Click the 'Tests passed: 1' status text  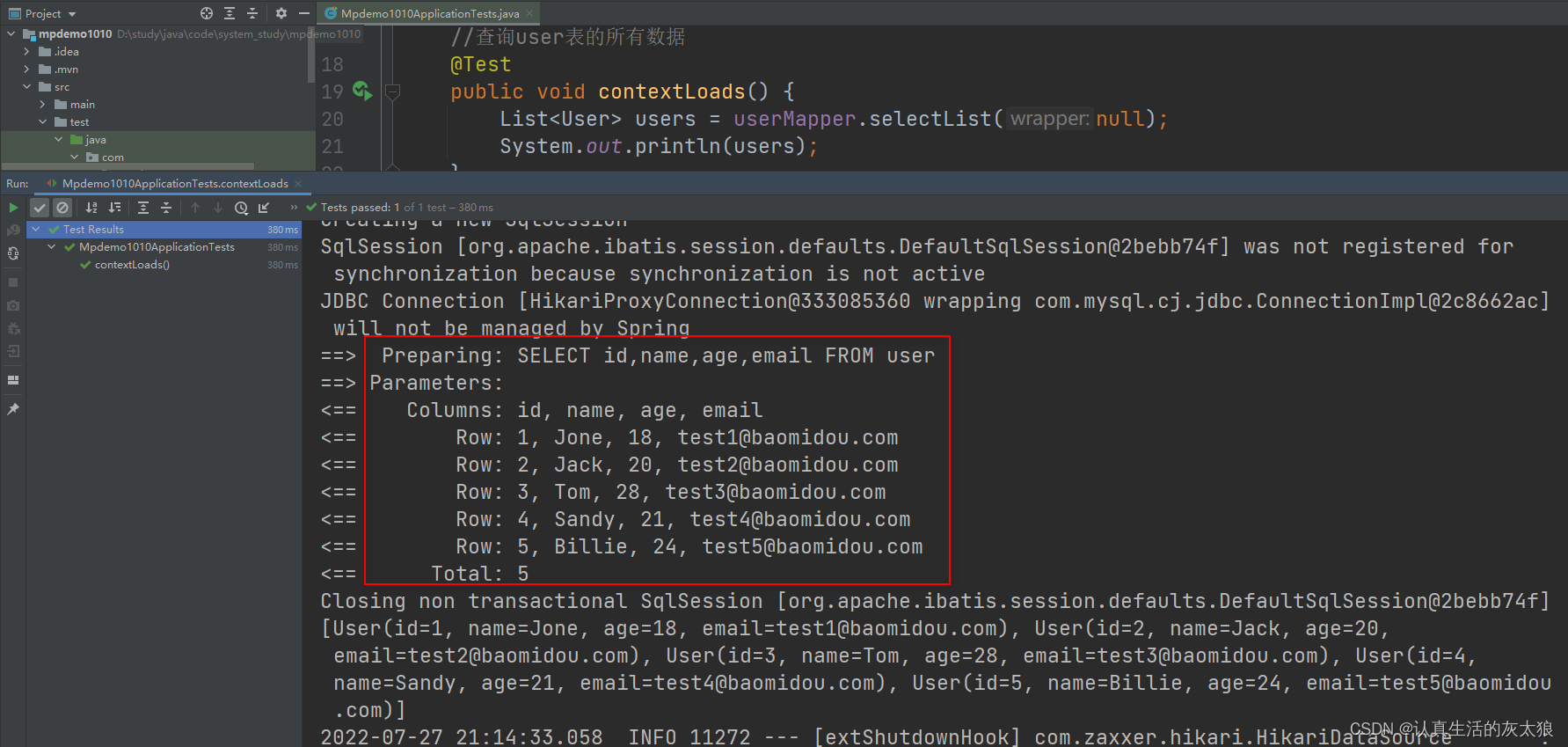(360, 208)
